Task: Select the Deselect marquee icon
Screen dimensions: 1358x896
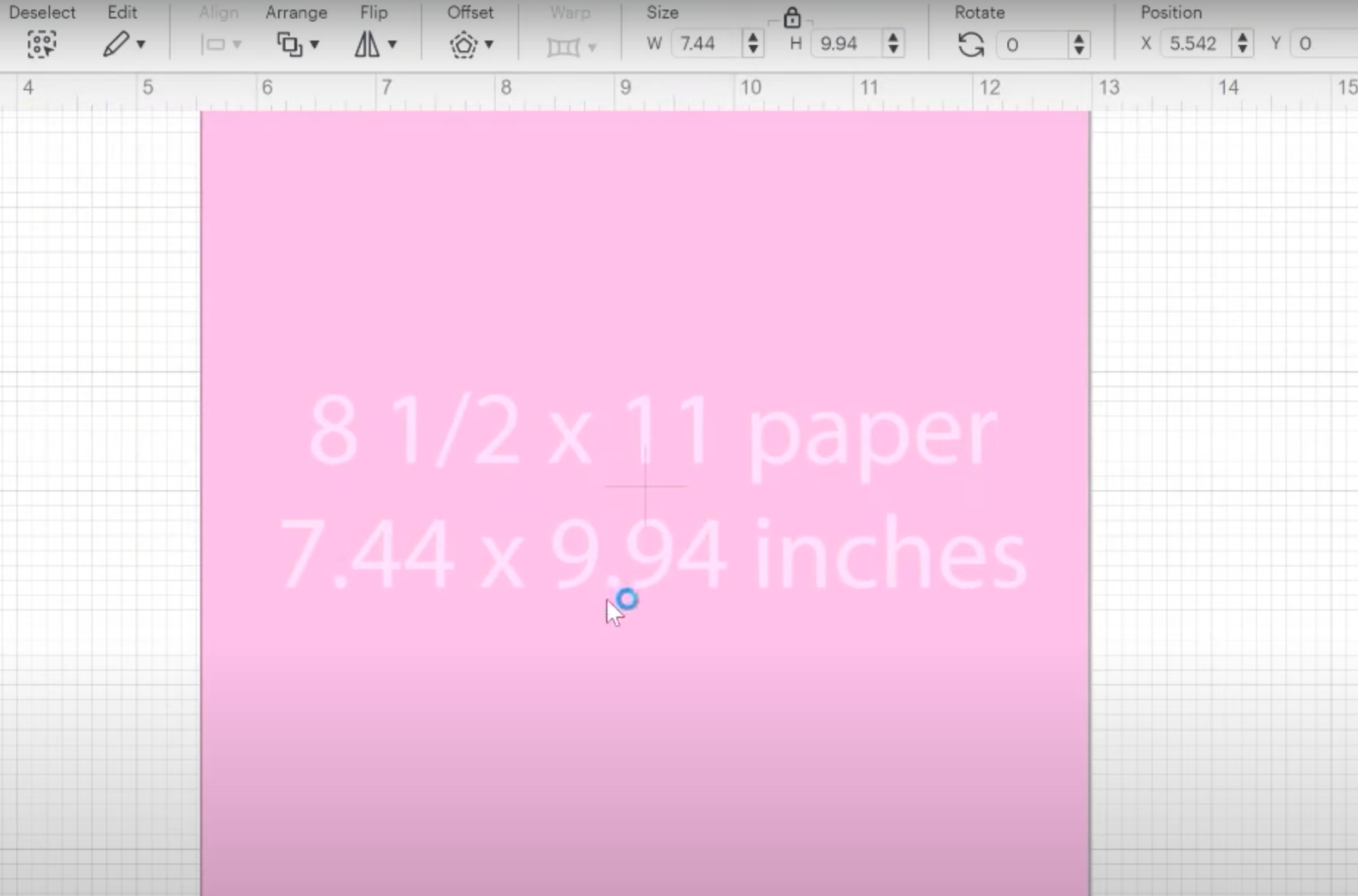Action: (42, 43)
